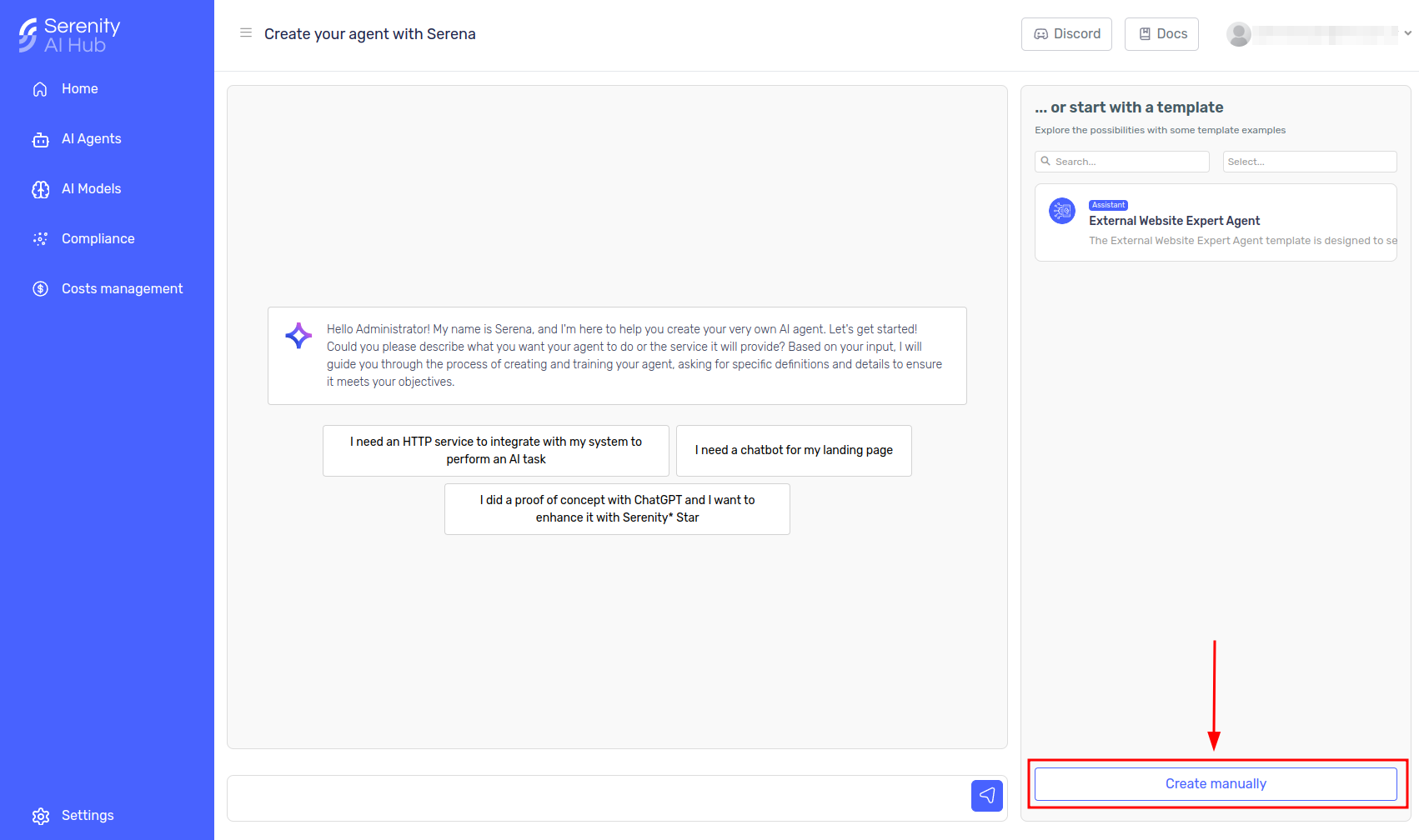
Task: Click the Create manually button
Action: [1216, 784]
